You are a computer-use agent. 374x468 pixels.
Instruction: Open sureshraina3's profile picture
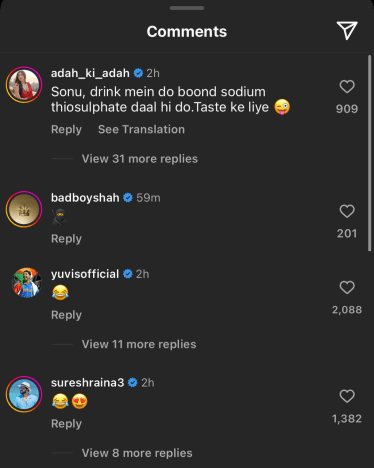(x=24, y=394)
